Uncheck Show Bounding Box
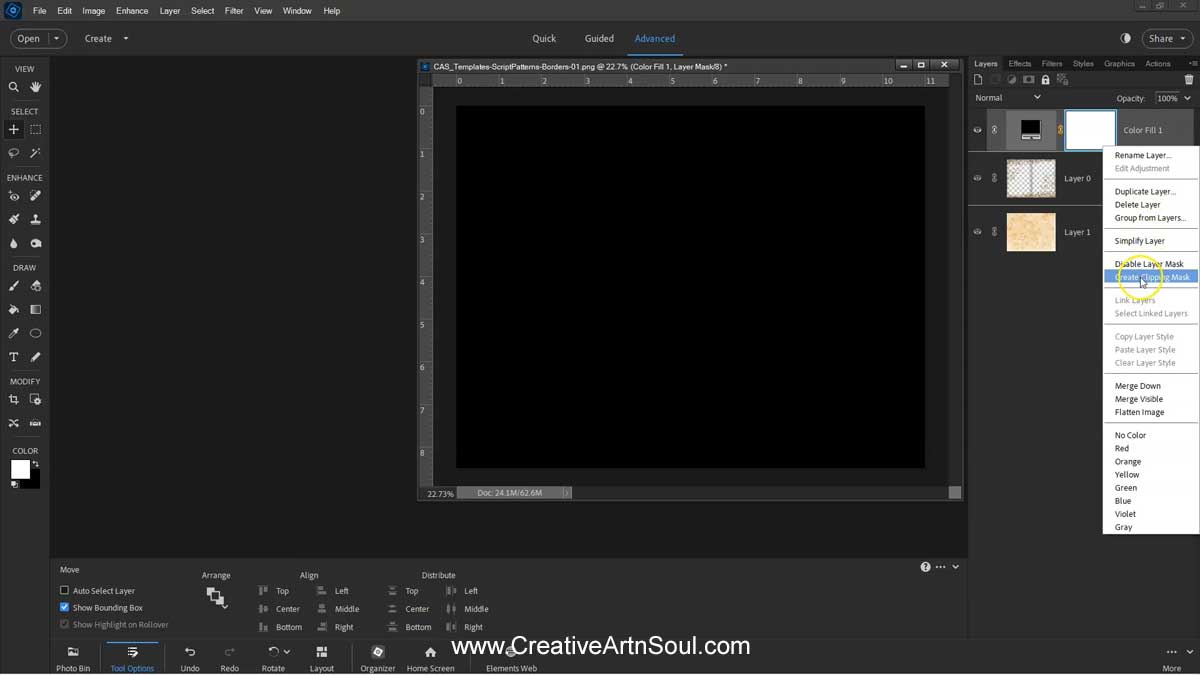Viewport: 1200px width, 675px height. 65,608
